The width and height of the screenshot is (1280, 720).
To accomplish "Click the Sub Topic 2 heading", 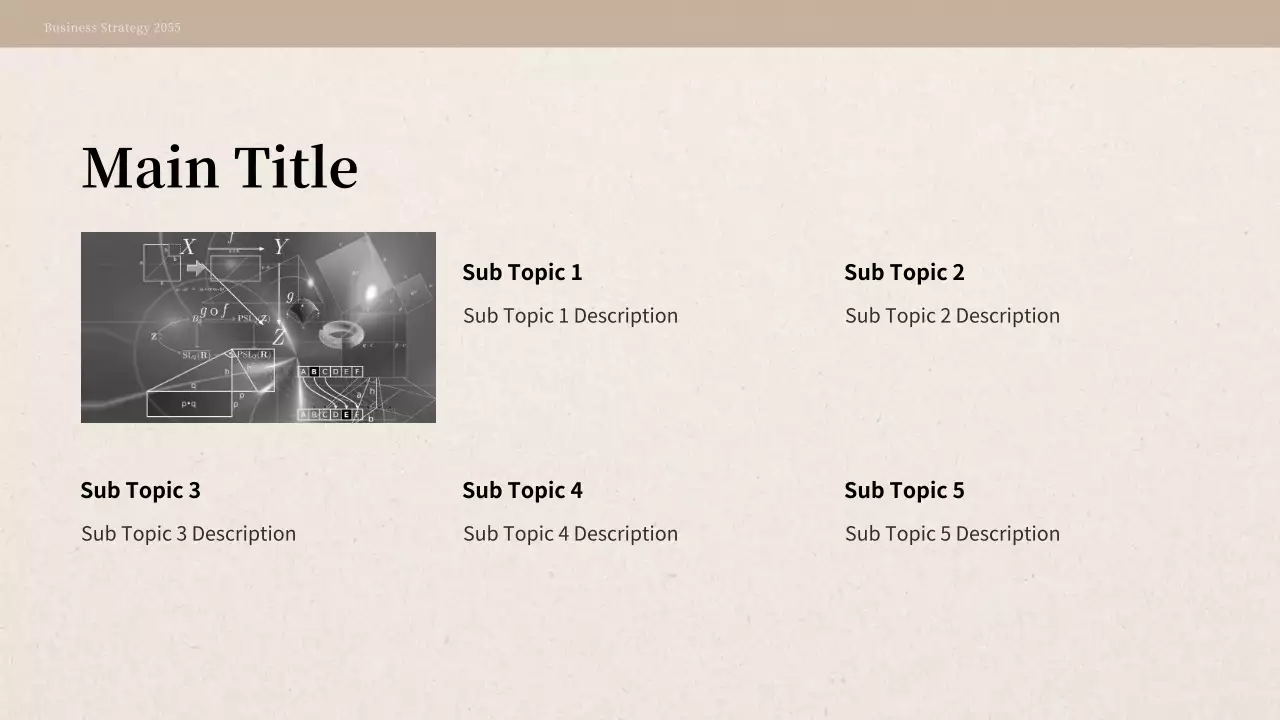I will tap(904, 272).
